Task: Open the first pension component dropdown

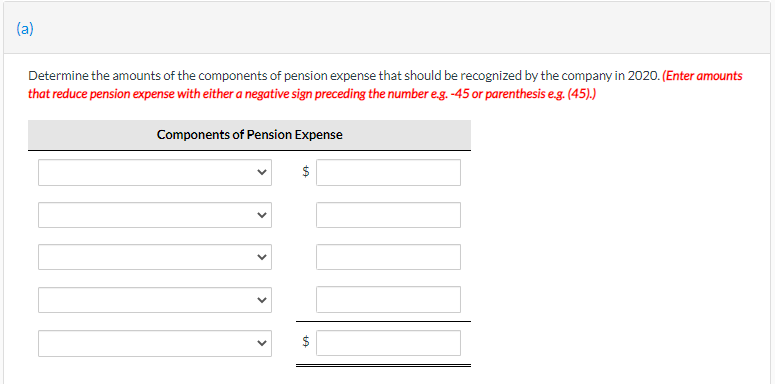Action: point(155,172)
